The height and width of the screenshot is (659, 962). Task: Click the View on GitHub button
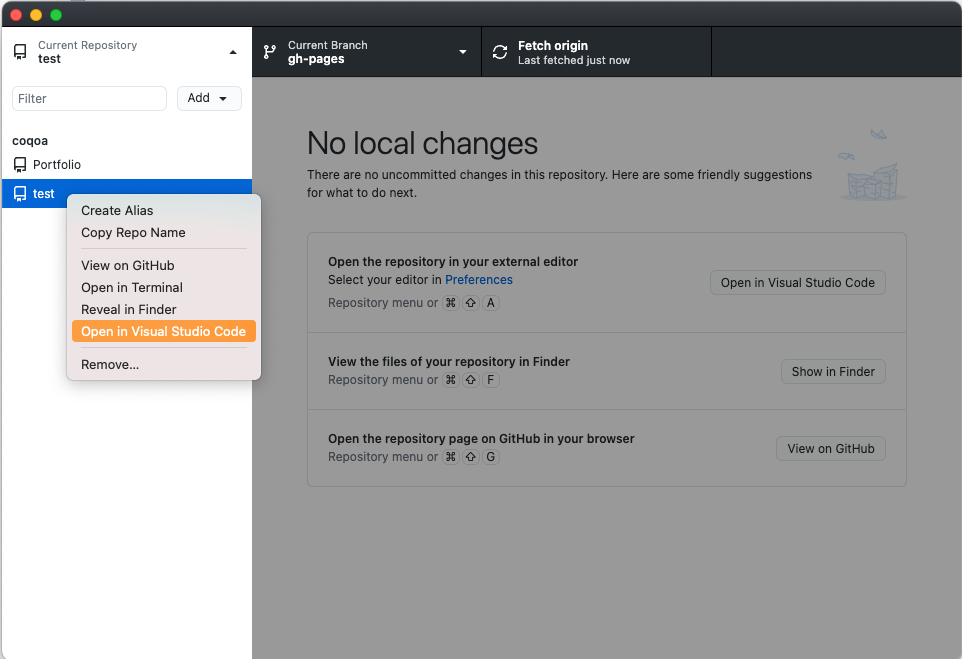(831, 449)
